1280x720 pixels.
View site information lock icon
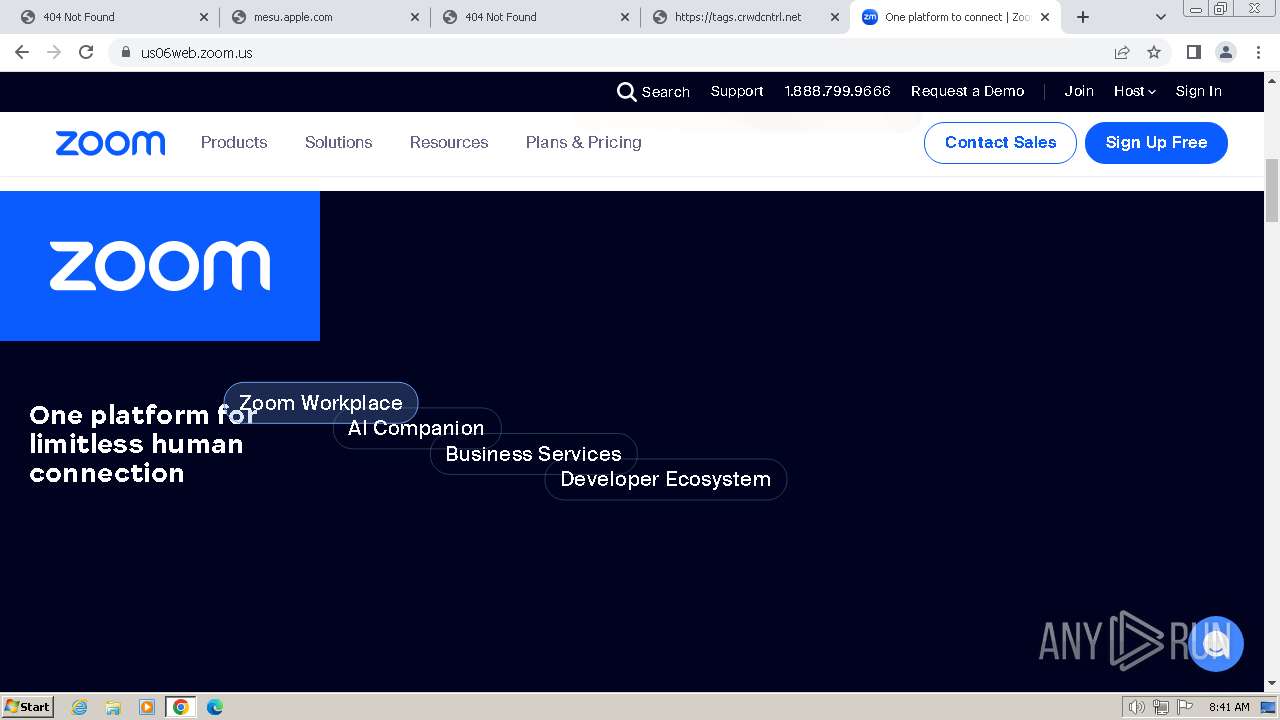point(125,52)
